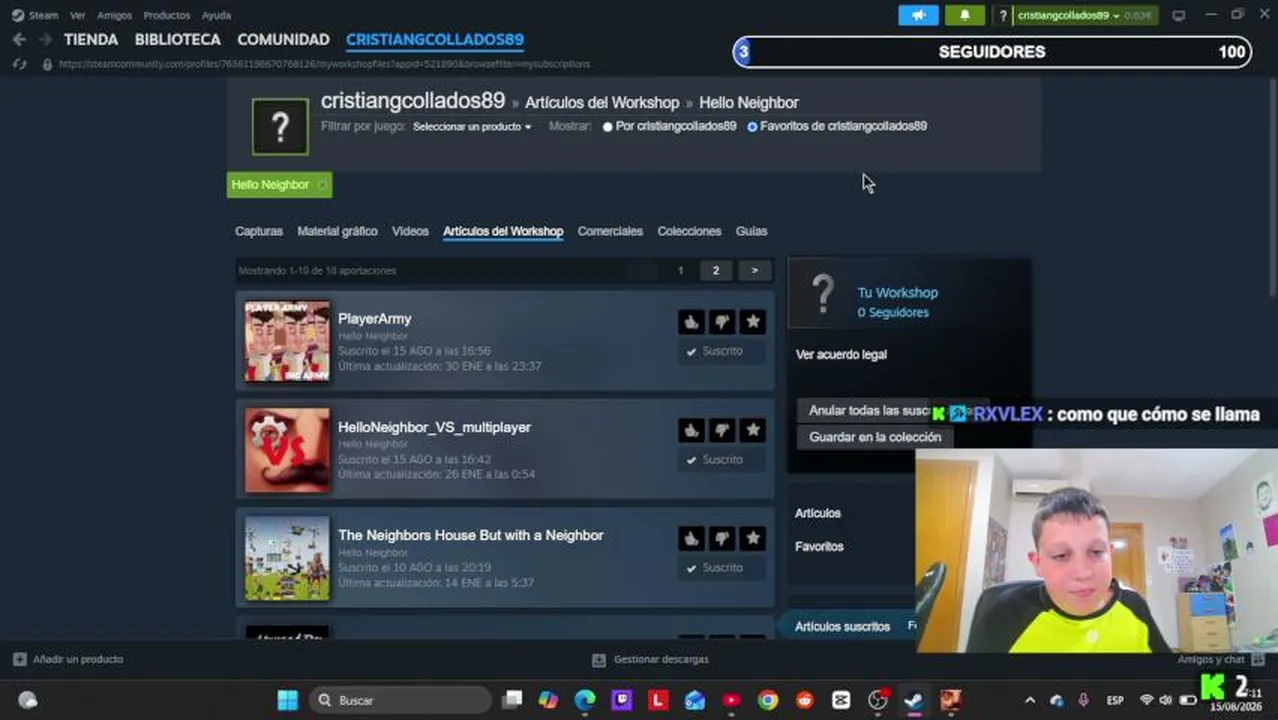1278x720 pixels.
Task: Star The Neighbors House But with a Neighbor
Action: (x=753, y=538)
